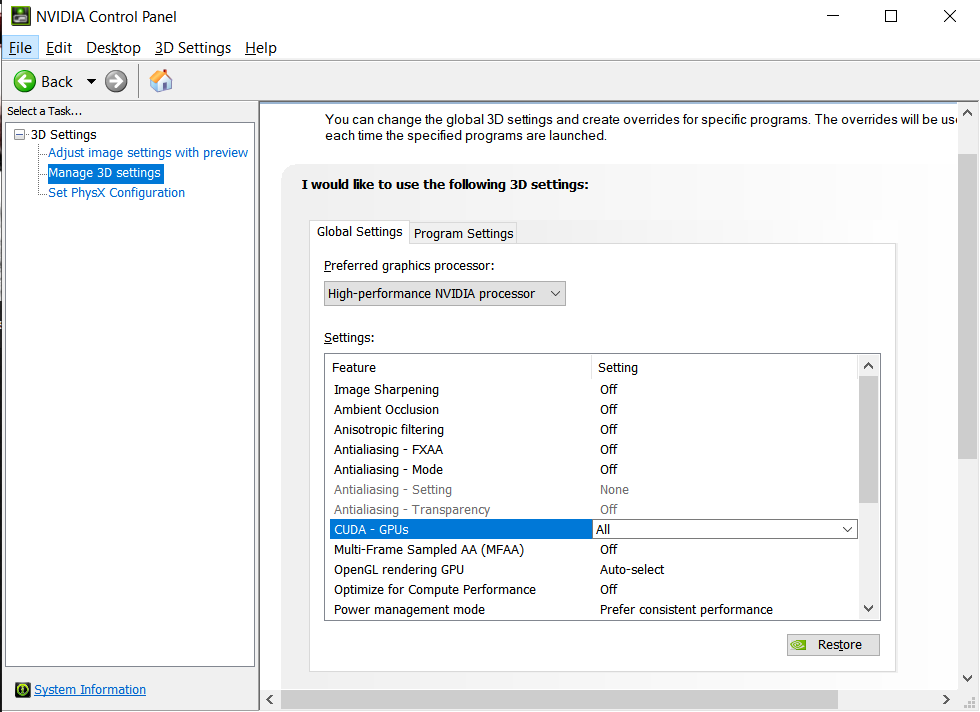This screenshot has height=712, width=980.
Task: Open the Preferred graphics processor dropdown
Action: pos(444,294)
